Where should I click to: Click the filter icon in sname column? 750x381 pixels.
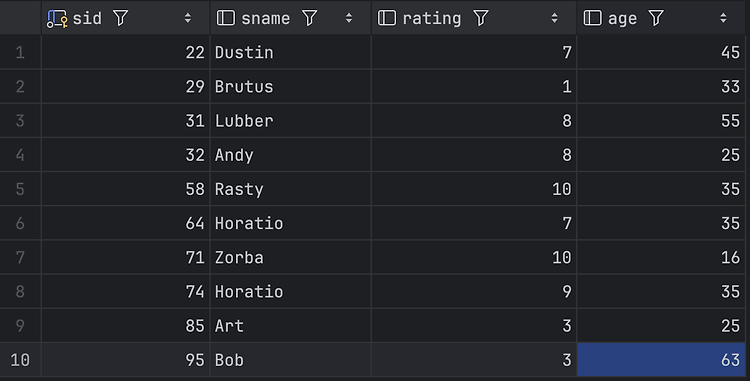(x=309, y=18)
